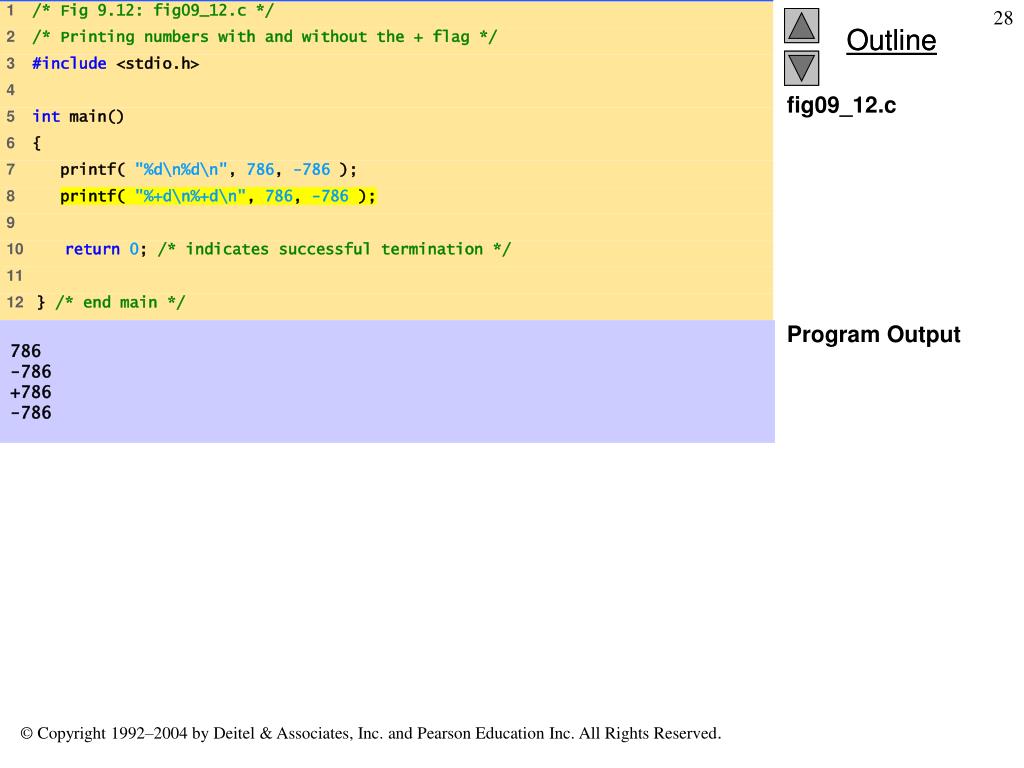1024x768 pixels.
Task: Click the #include <stdio.h> line
Action: (x=116, y=63)
